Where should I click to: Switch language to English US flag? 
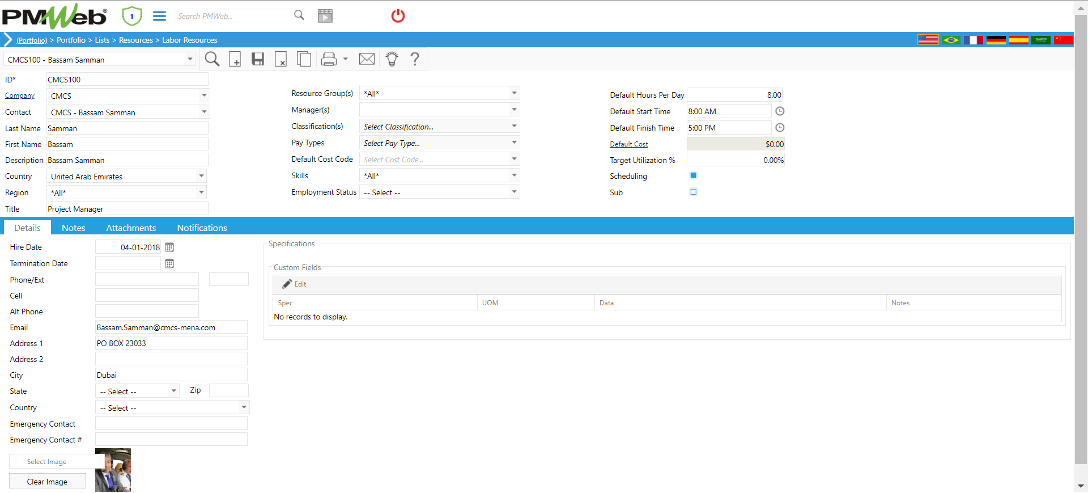pyautogui.click(x=928, y=40)
